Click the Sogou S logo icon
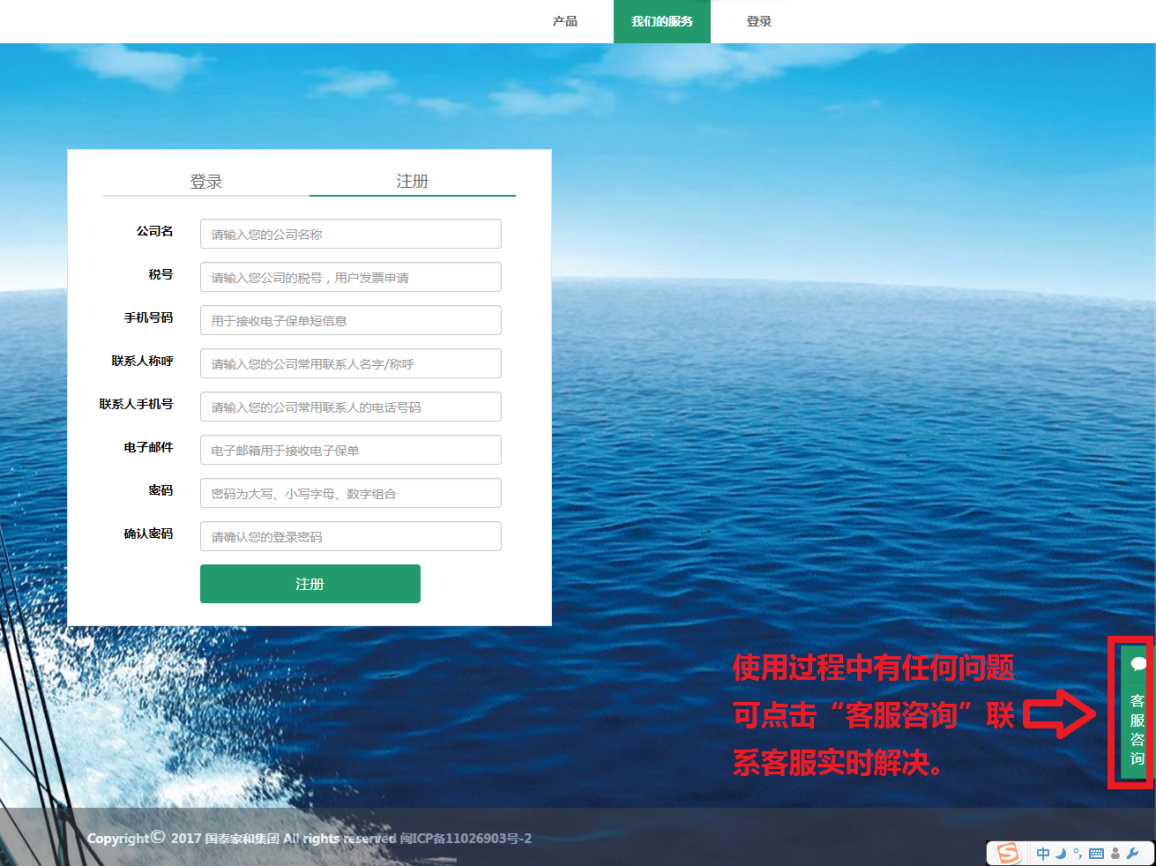The width and height of the screenshot is (1156, 866). 1008,853
